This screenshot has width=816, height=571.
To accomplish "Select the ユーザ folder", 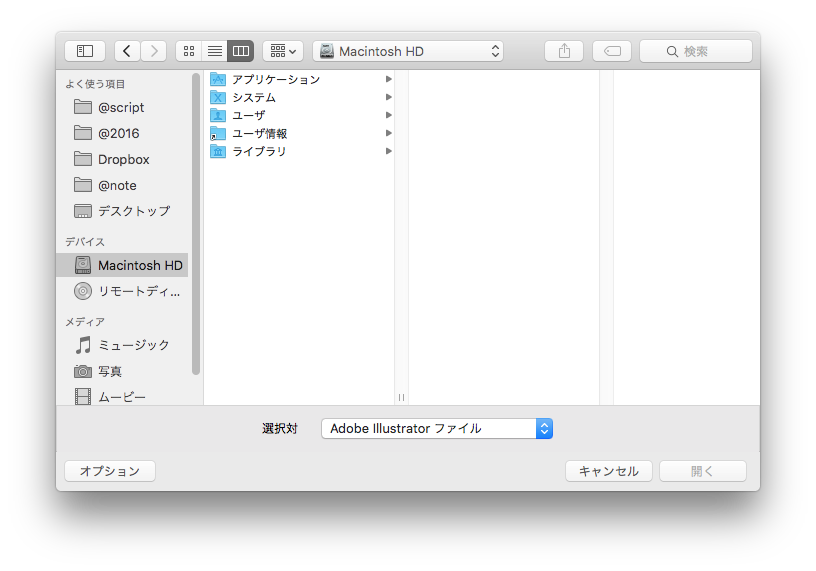I will (x=299, y=115).
